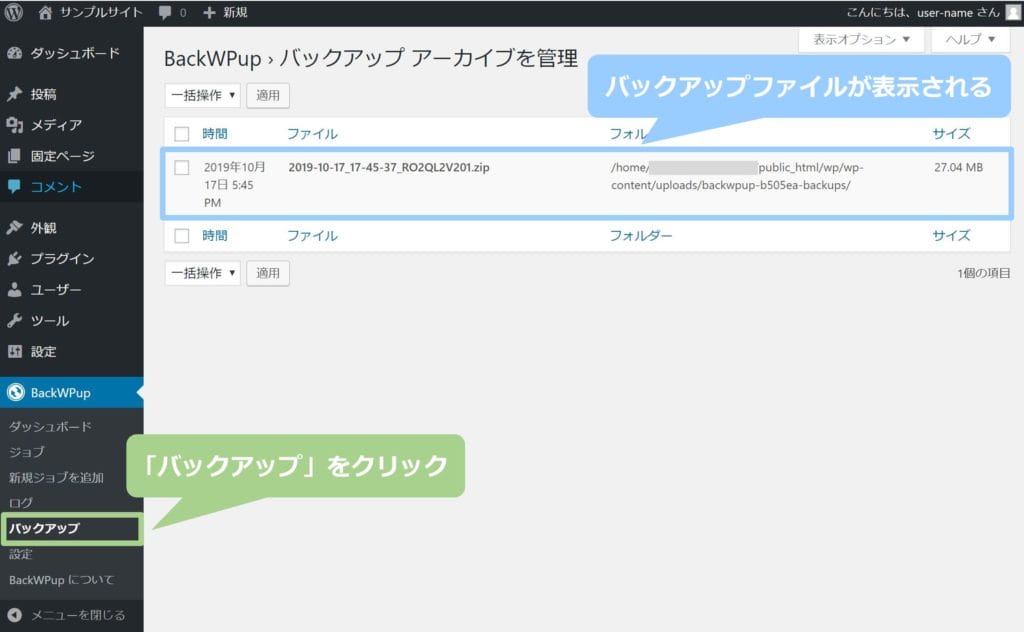Sort by the サイズ column header
The image size is (1024, 632).
[x=951, y=134]
